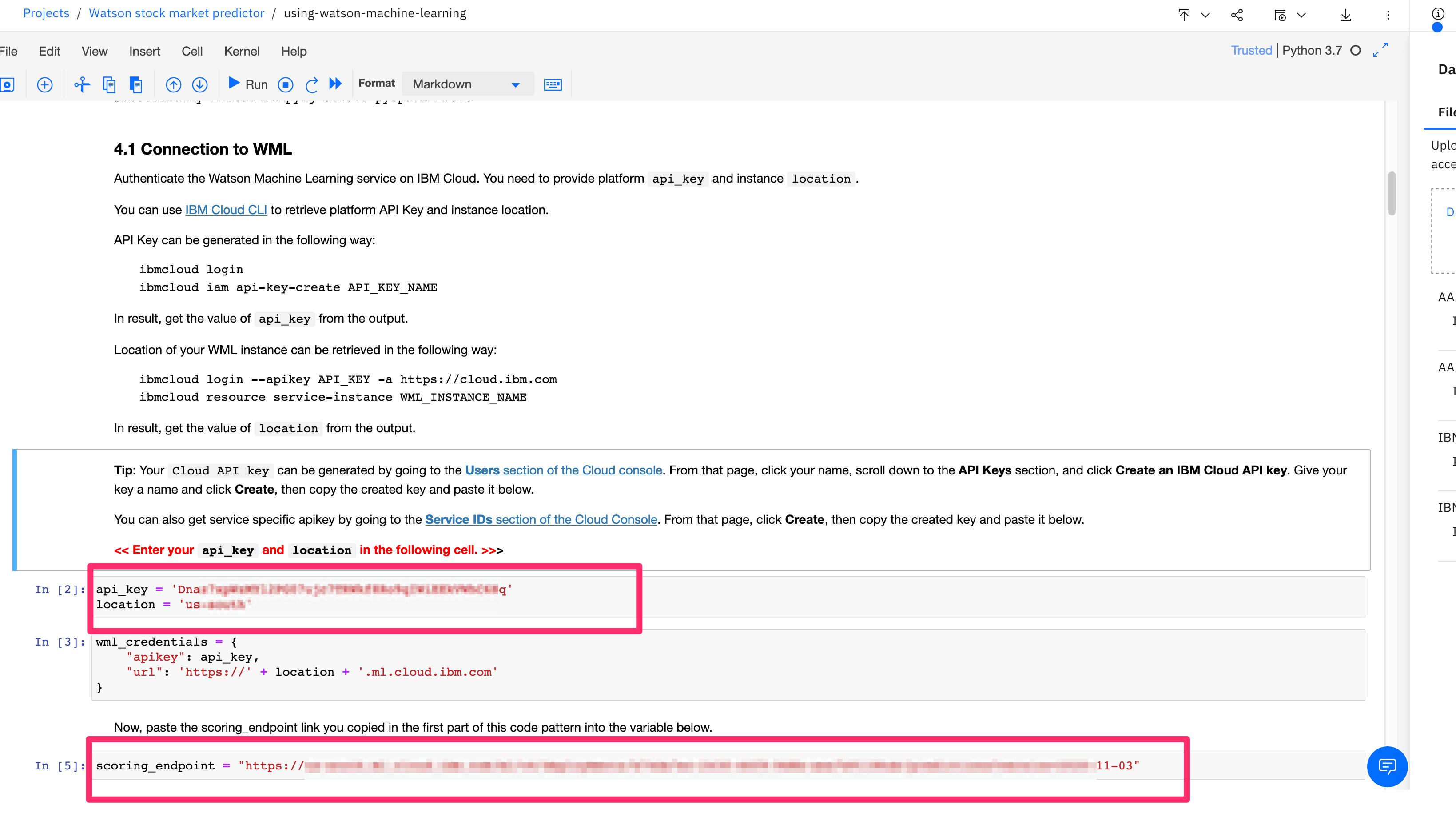Click the paste cells icon

[135, 85]
